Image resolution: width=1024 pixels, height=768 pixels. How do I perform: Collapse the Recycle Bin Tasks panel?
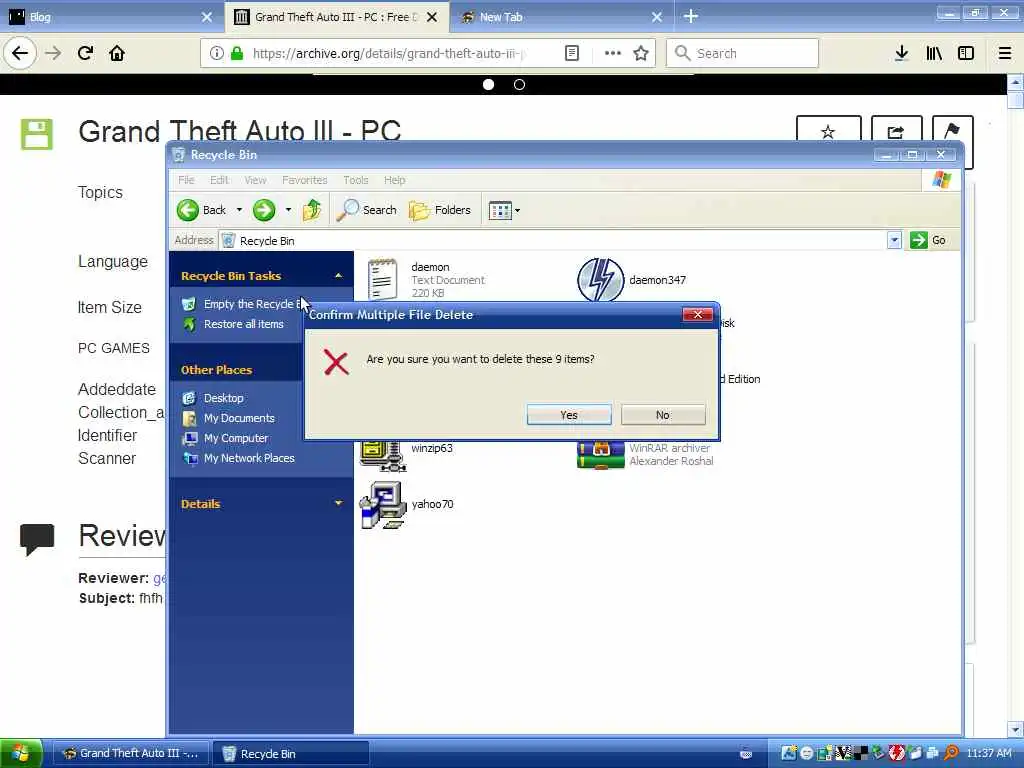coord(338,276)
